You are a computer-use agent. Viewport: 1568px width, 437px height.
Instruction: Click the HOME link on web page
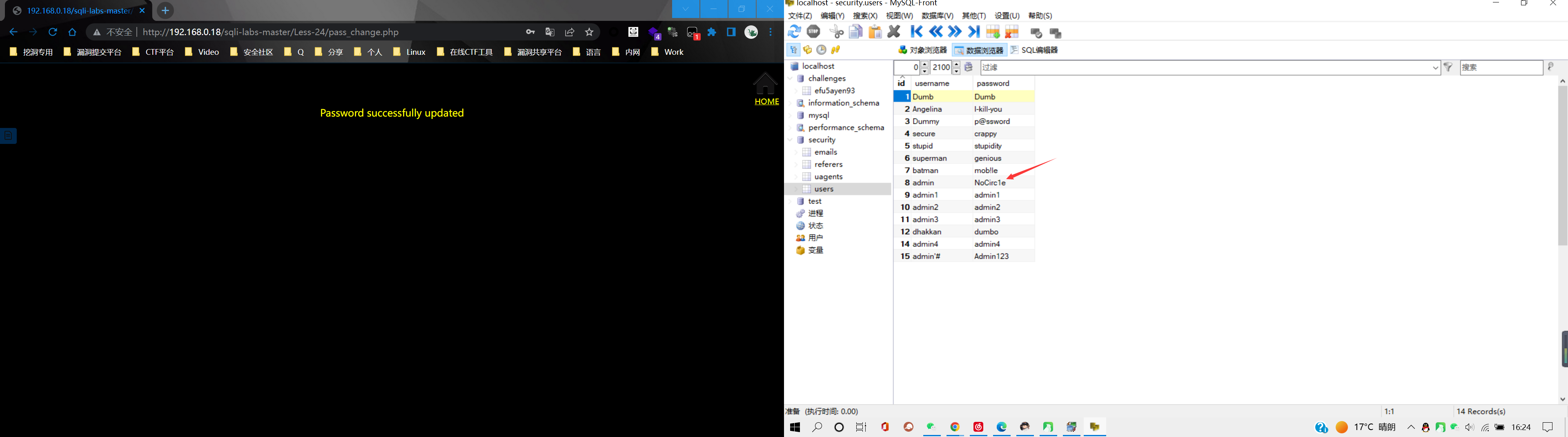766,102
